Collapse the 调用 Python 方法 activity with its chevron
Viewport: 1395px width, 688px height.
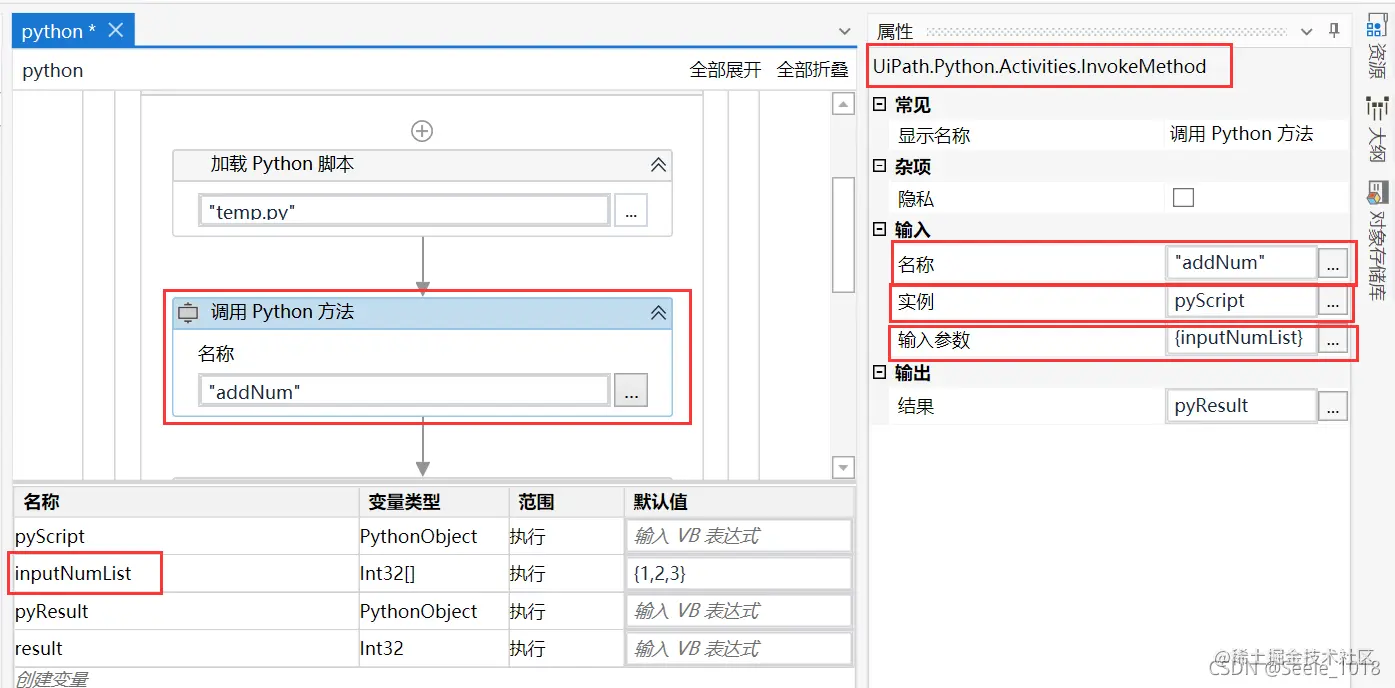(658, 312)
